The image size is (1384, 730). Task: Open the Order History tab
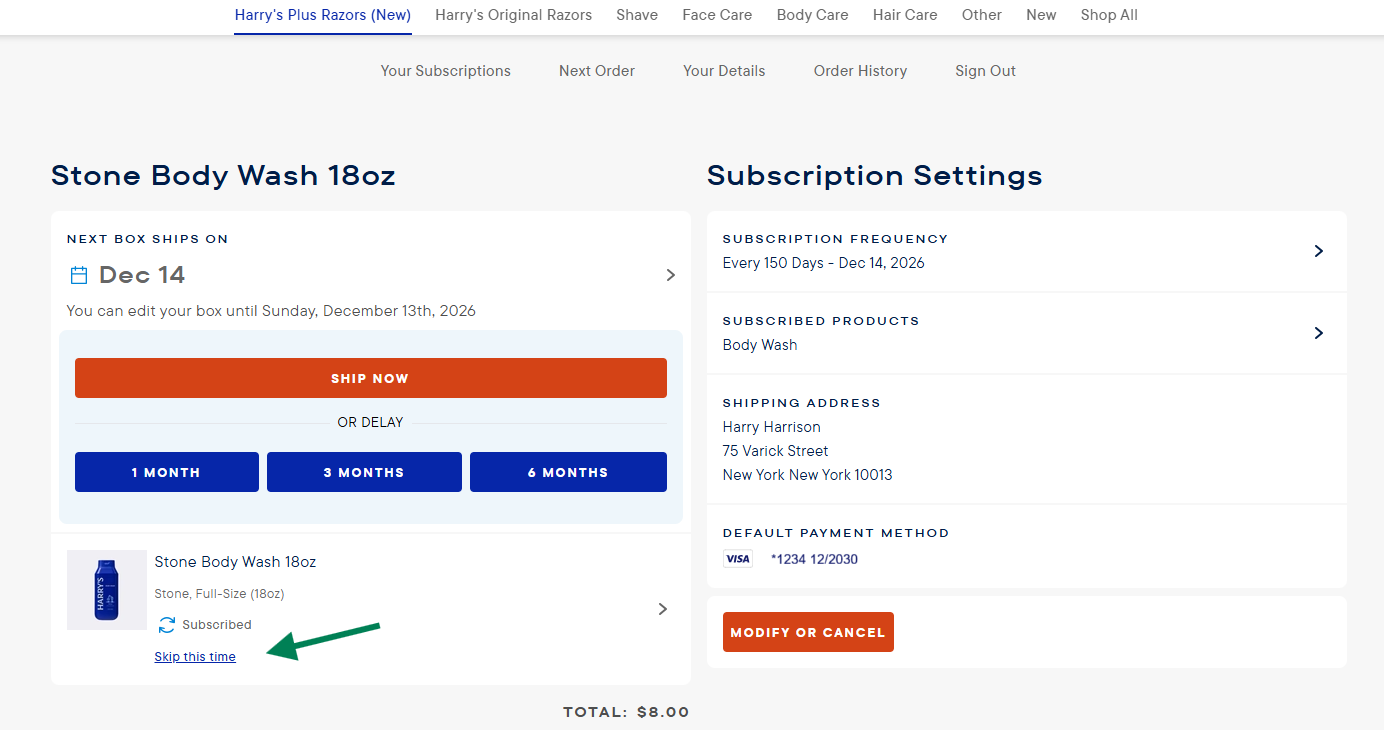pyautogui.click(x=860, y=71)
